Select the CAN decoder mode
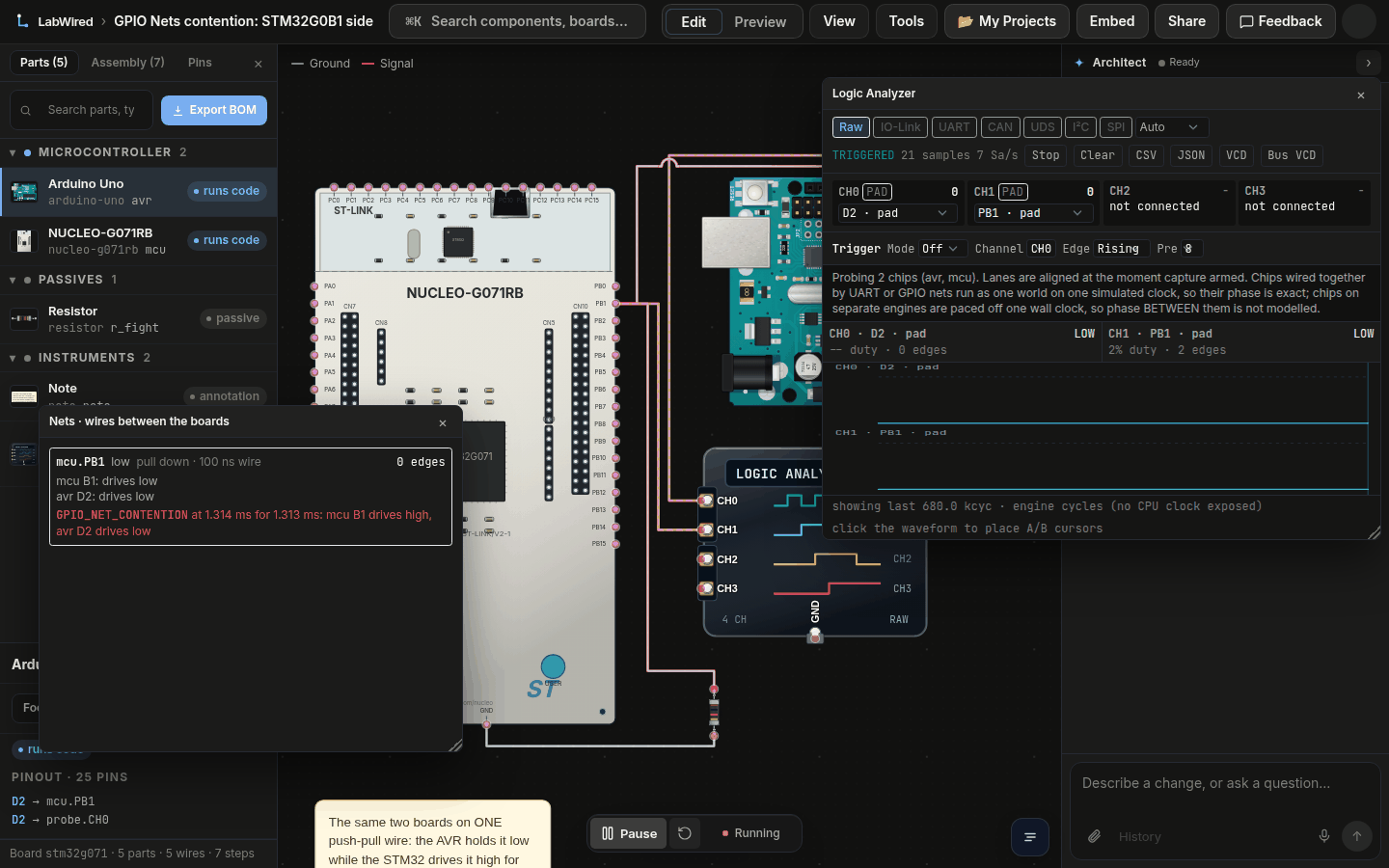Screen dimensions: 1389x868 (x=1000, y=127)
